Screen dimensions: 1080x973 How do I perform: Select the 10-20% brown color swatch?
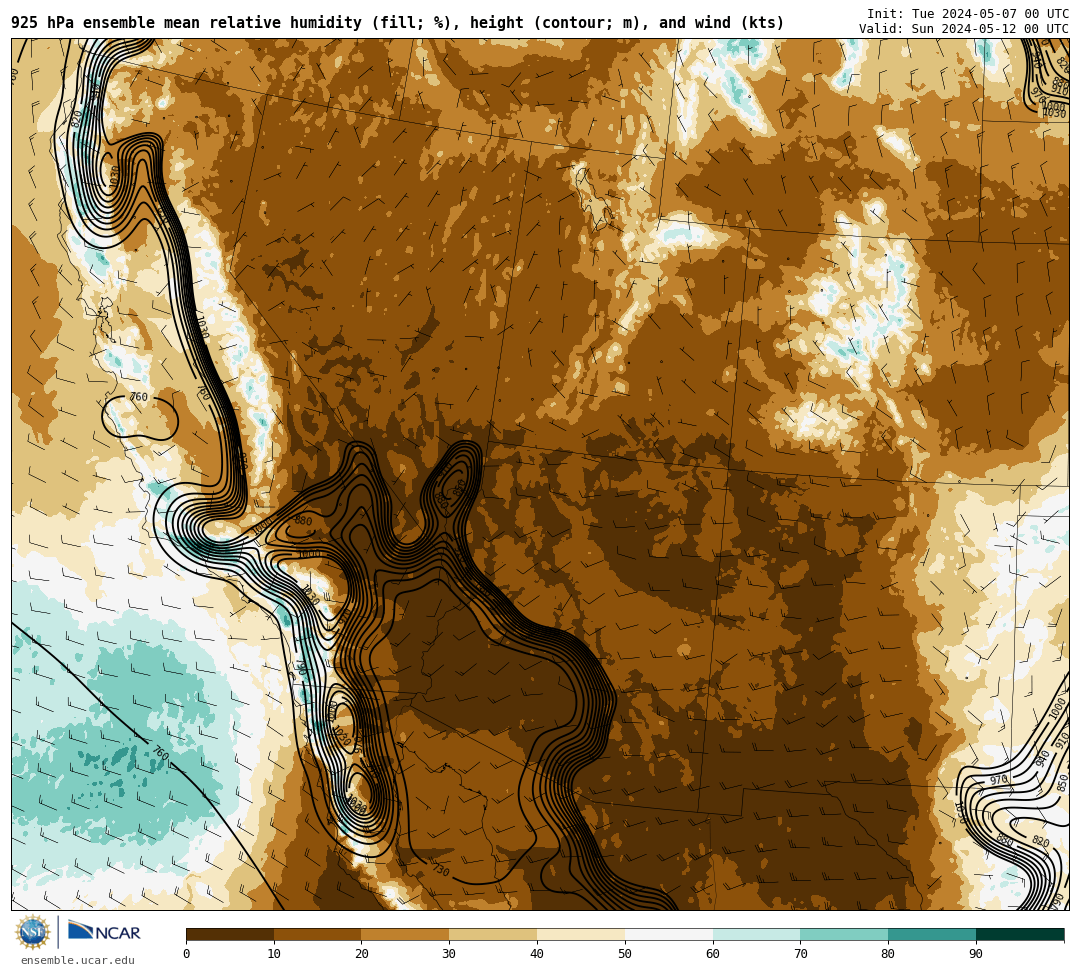click(x=318, y=934)
